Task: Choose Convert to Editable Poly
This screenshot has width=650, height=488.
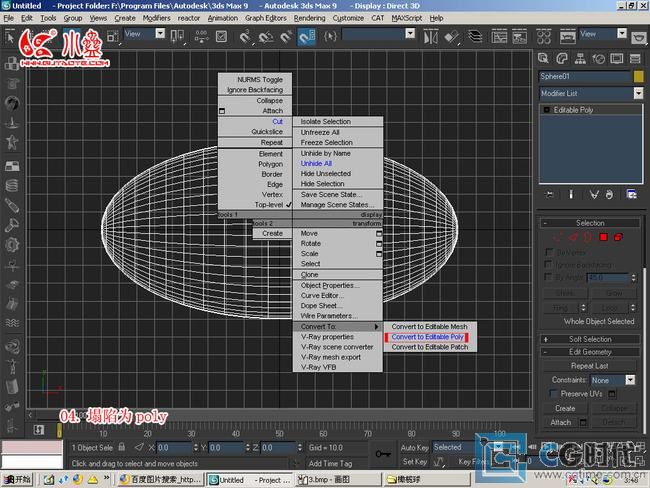Action: 427,337
